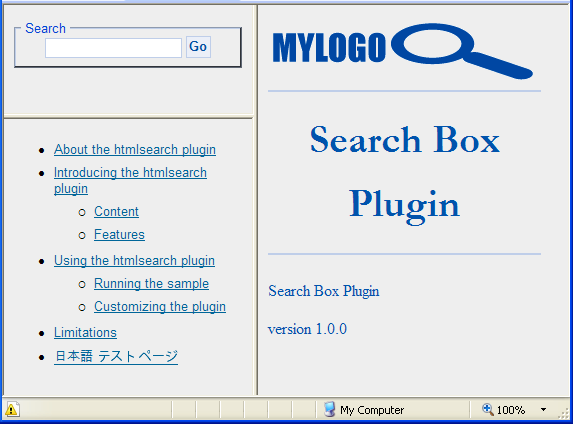Open the Limitations link
Image resolution: width=573 pixels, height=424 pixels.
pos(85,333)
